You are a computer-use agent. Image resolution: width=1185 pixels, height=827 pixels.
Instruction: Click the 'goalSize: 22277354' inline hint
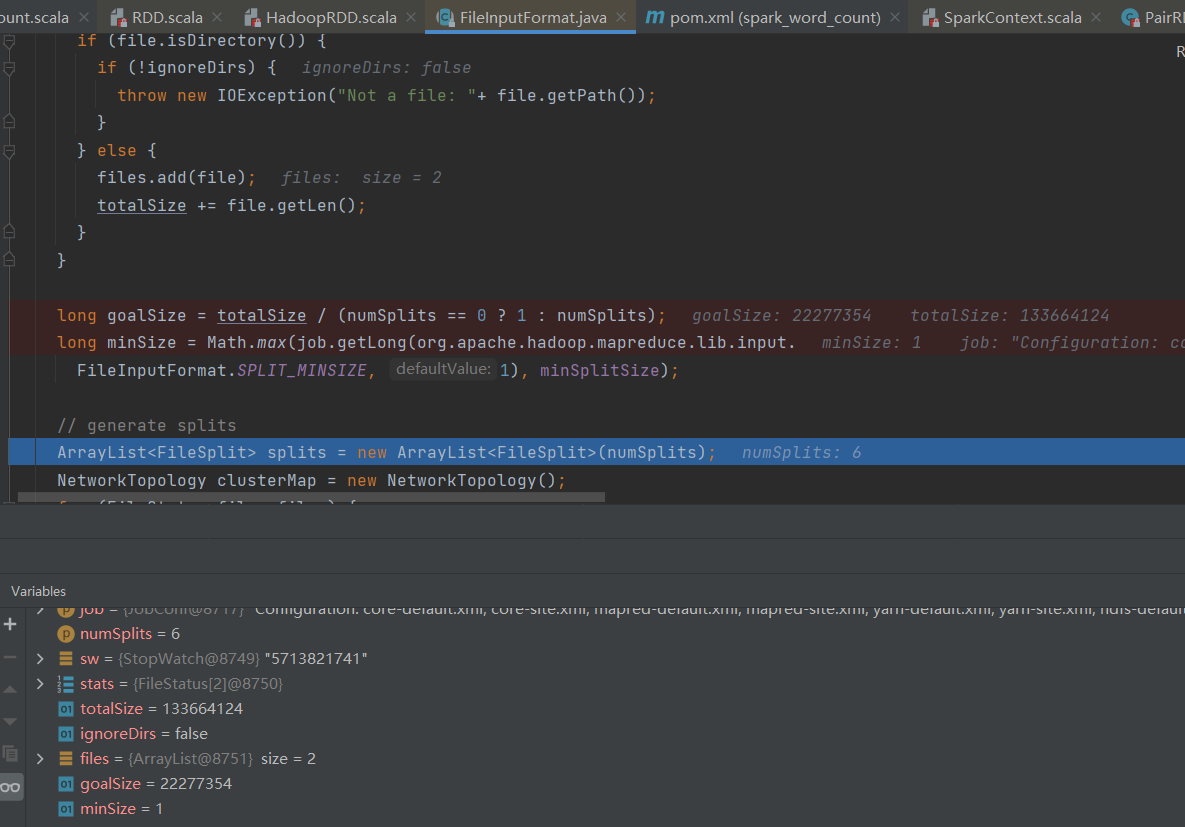point(781,315)
